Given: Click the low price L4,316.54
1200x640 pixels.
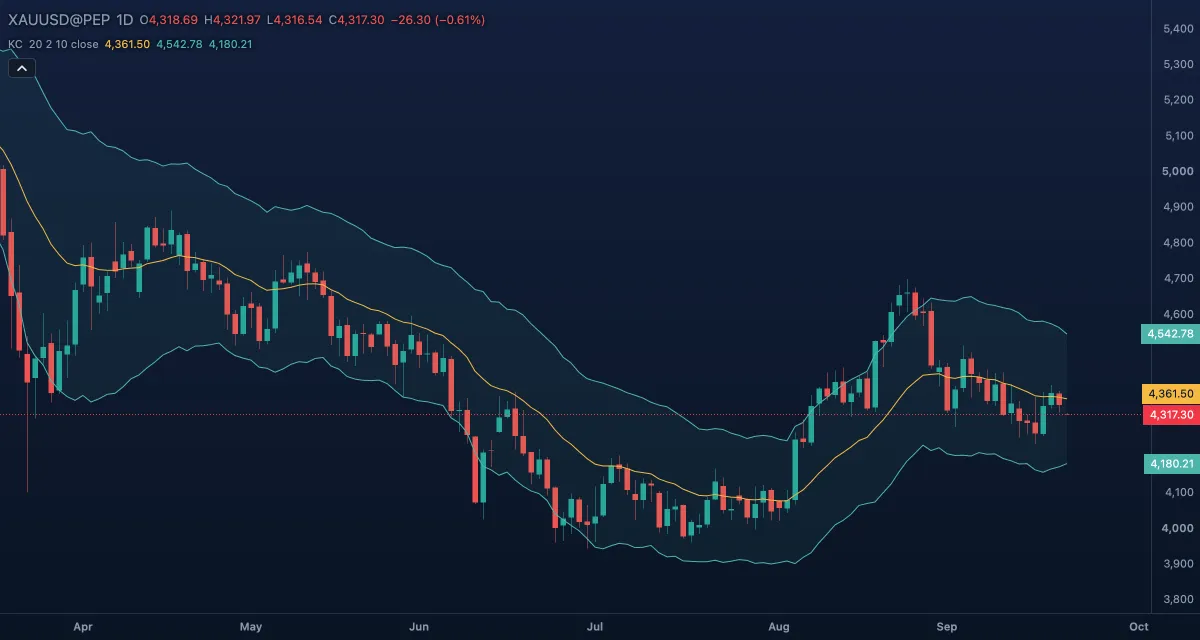Looking at the screenshot, I should point(295,20).
